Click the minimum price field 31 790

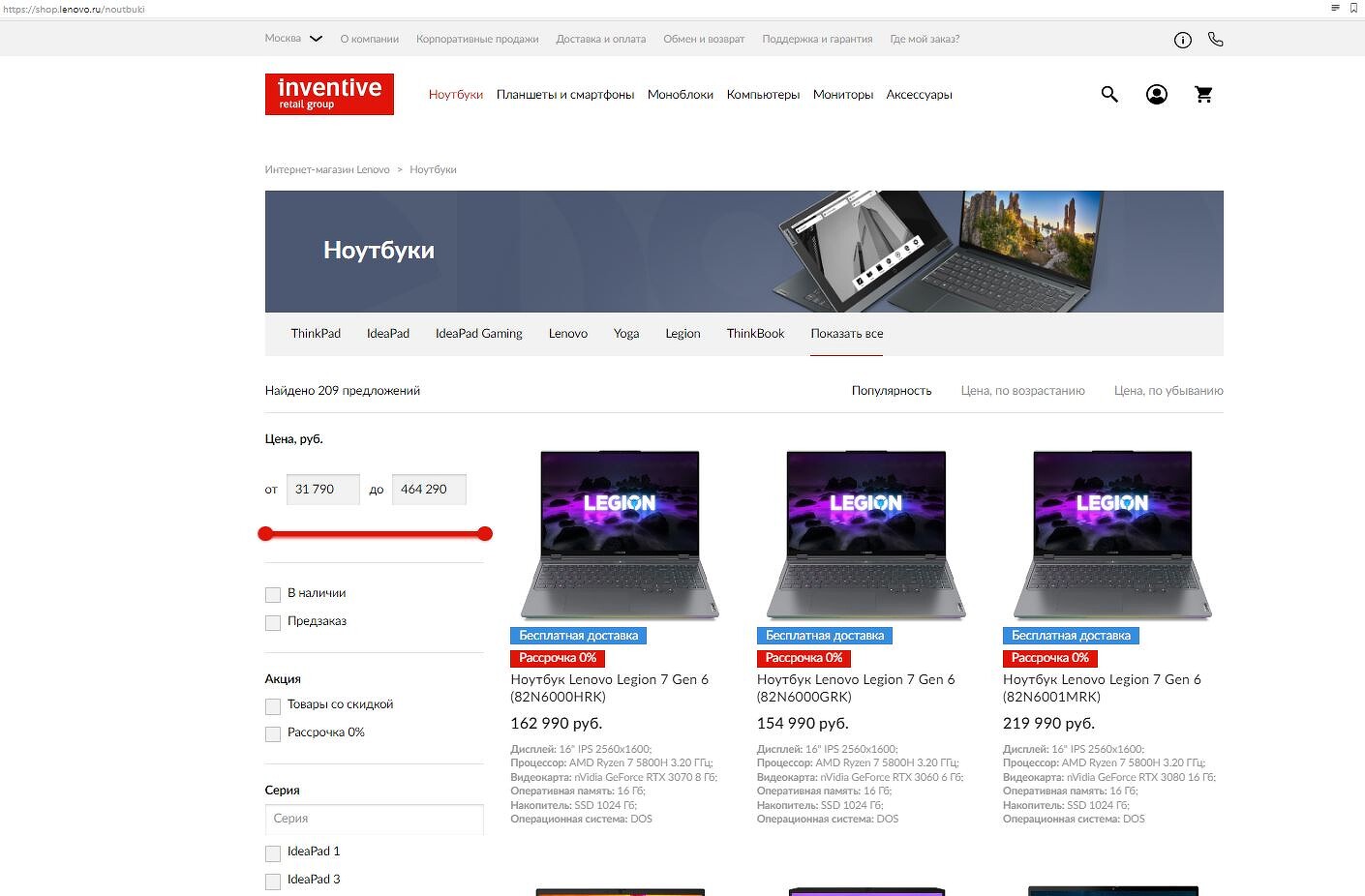(323, 490)
